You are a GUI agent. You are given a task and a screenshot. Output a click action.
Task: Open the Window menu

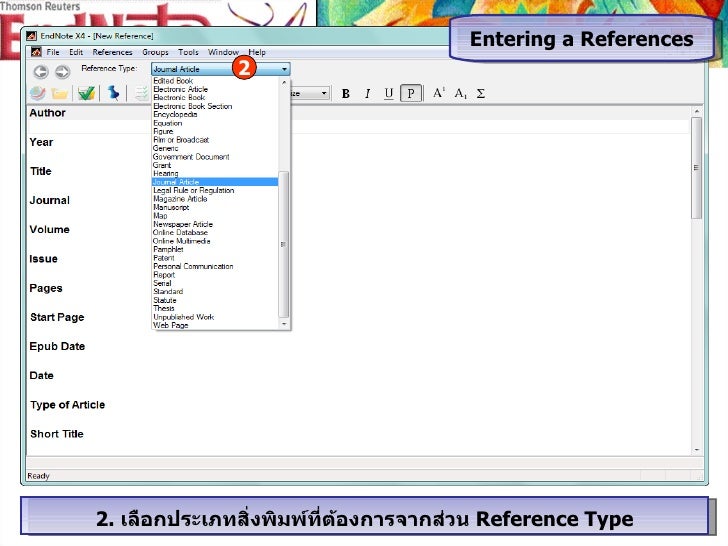[223, 52]
